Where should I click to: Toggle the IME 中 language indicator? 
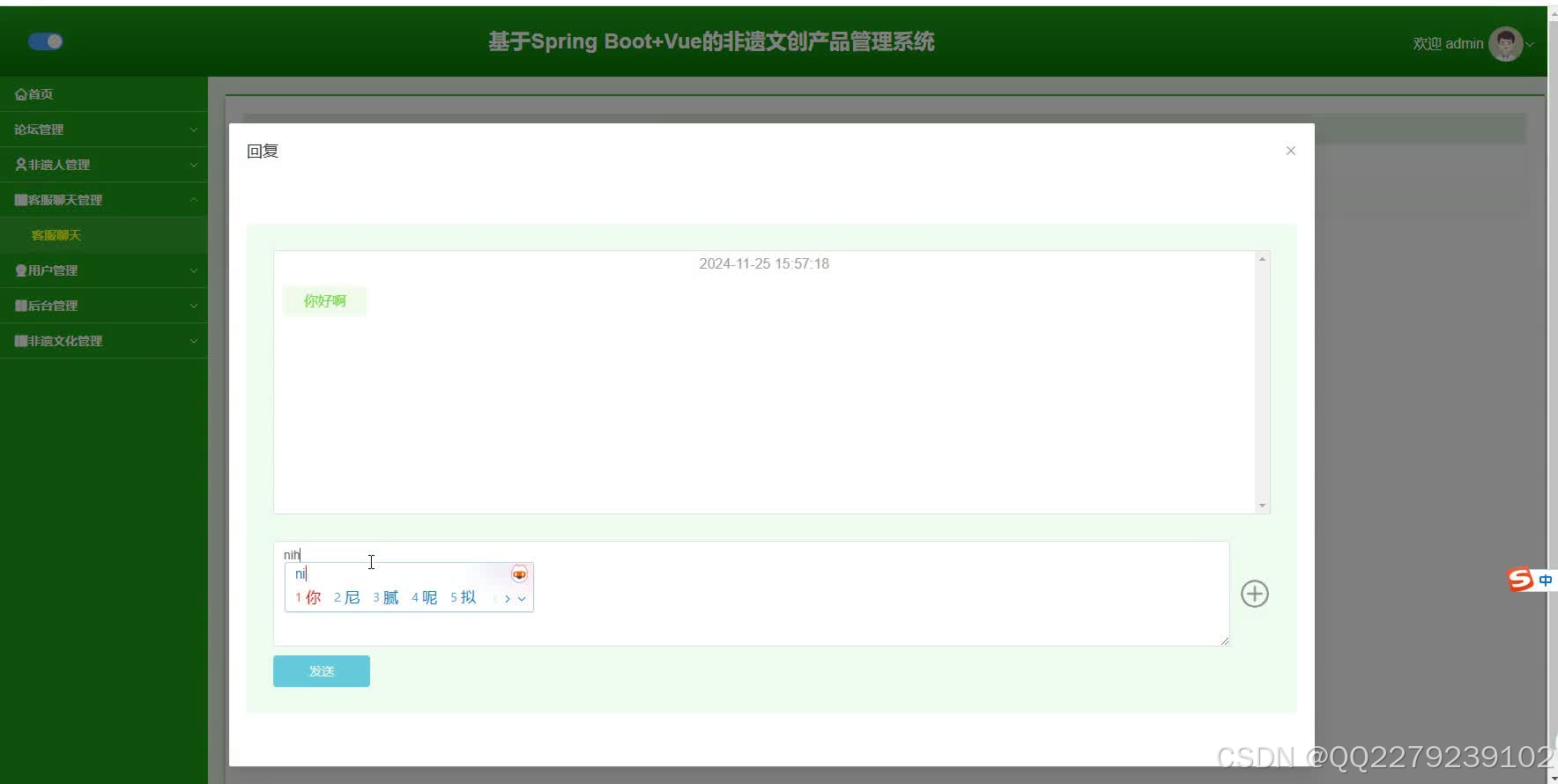pyautogui.click(x=1545, y=580)
